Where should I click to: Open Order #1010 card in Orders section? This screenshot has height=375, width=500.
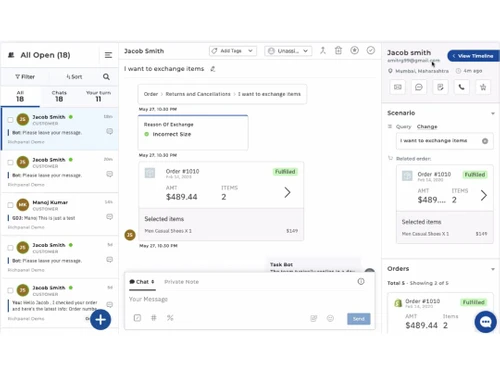click(x=440, y=313)
